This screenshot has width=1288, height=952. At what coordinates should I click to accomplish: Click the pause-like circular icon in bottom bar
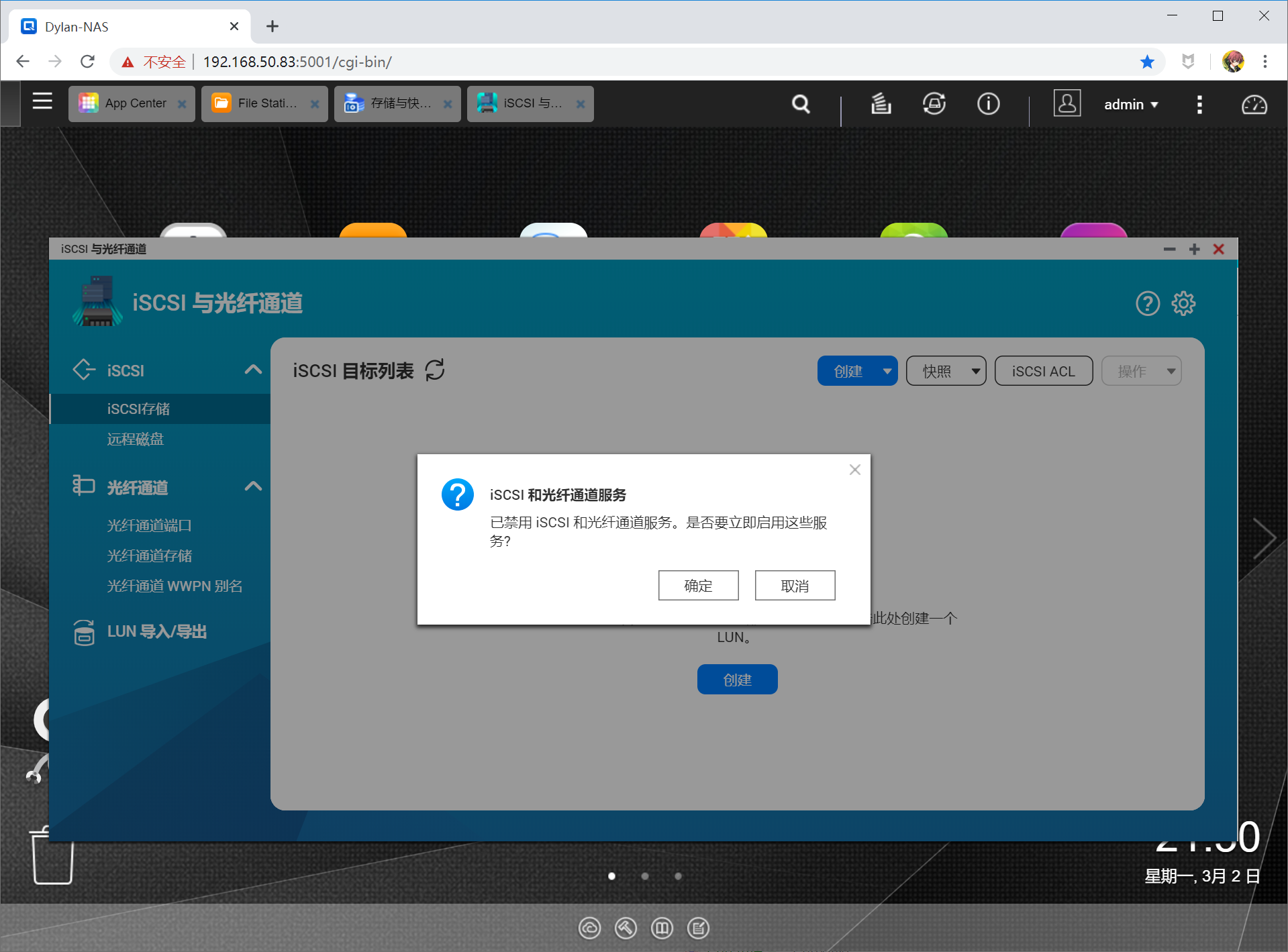662,929
